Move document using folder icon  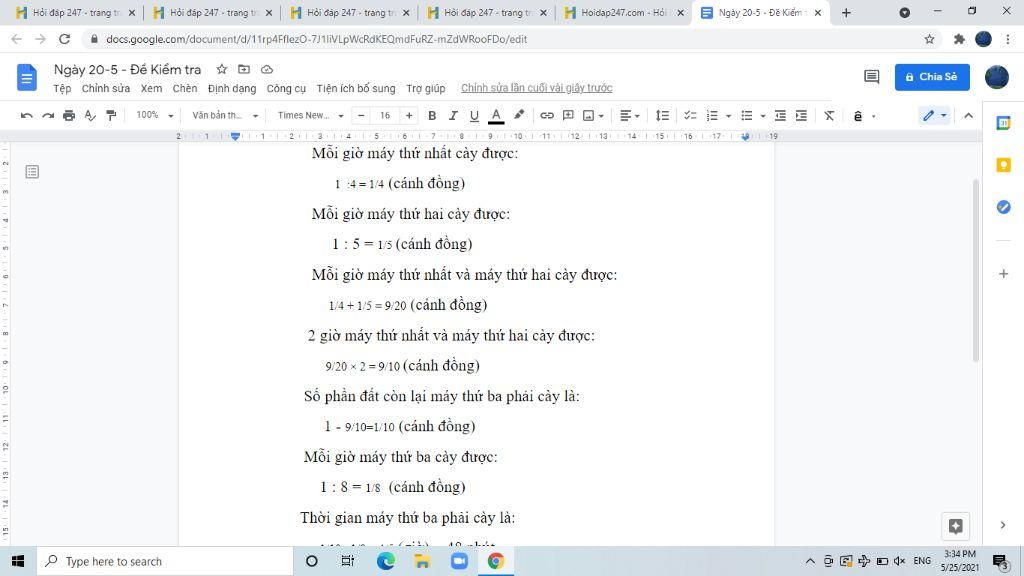click(x=244, y=69)
